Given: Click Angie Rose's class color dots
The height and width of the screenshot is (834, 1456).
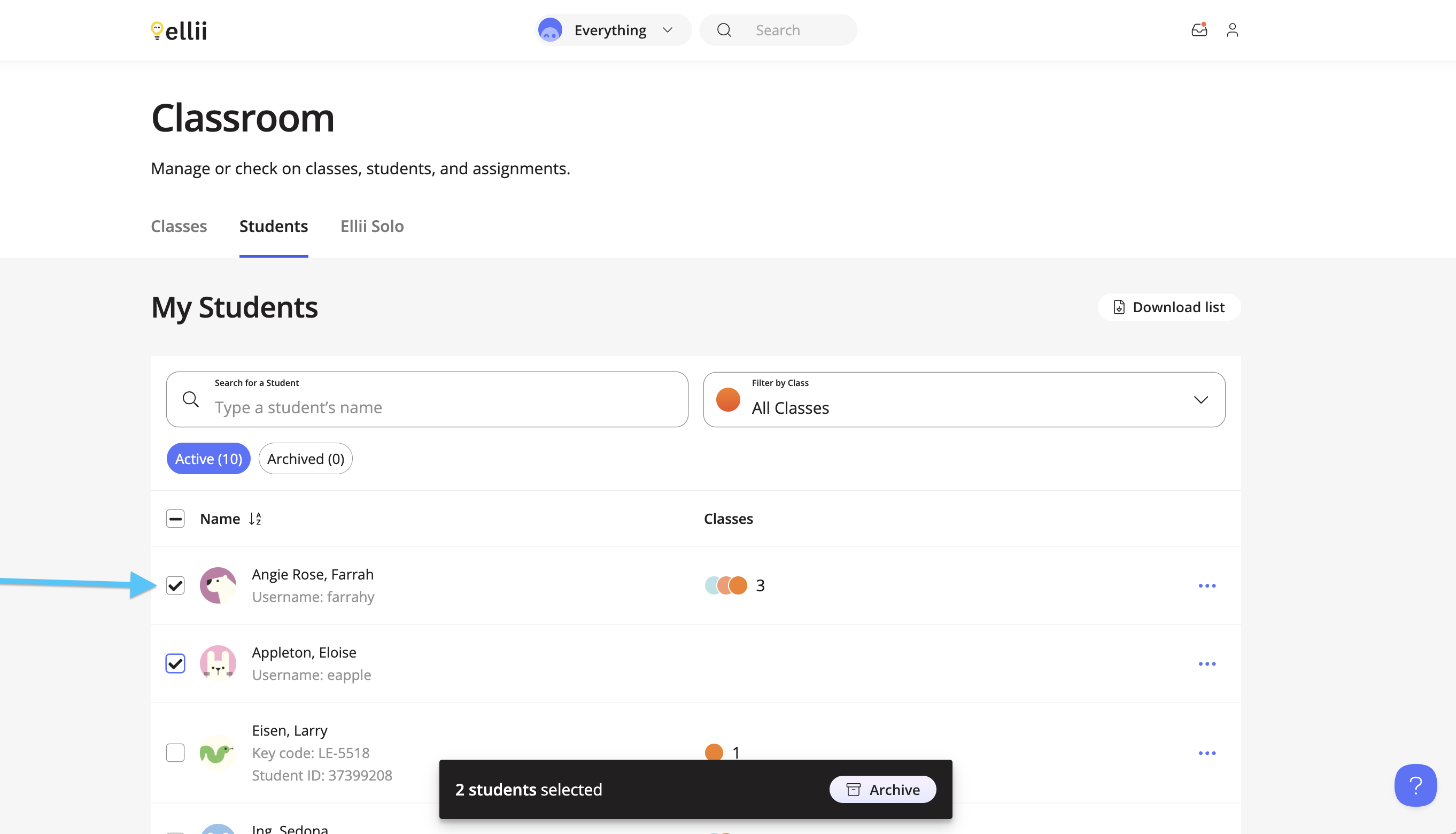Looking at the screenshot, I should click(x=726, y=585).
